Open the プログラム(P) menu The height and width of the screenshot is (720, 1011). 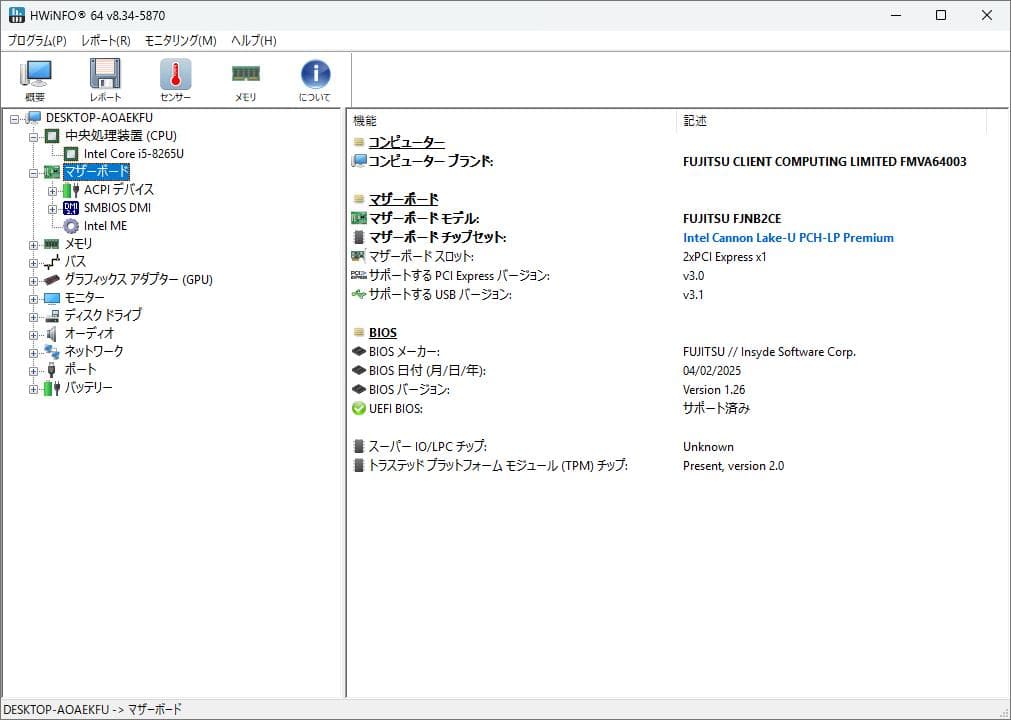tap(37, 41)
